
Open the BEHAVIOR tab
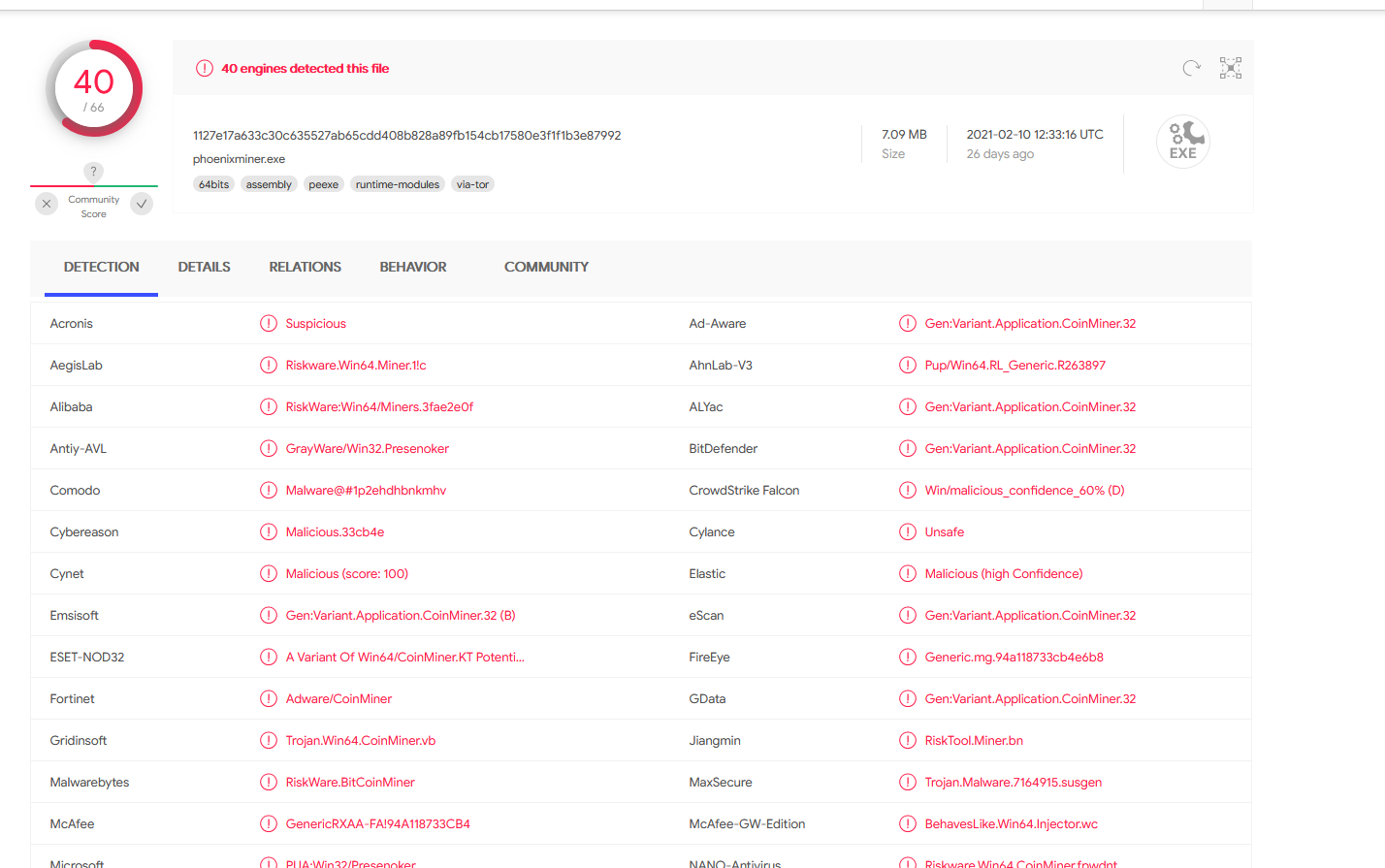(x=413, y=267)
